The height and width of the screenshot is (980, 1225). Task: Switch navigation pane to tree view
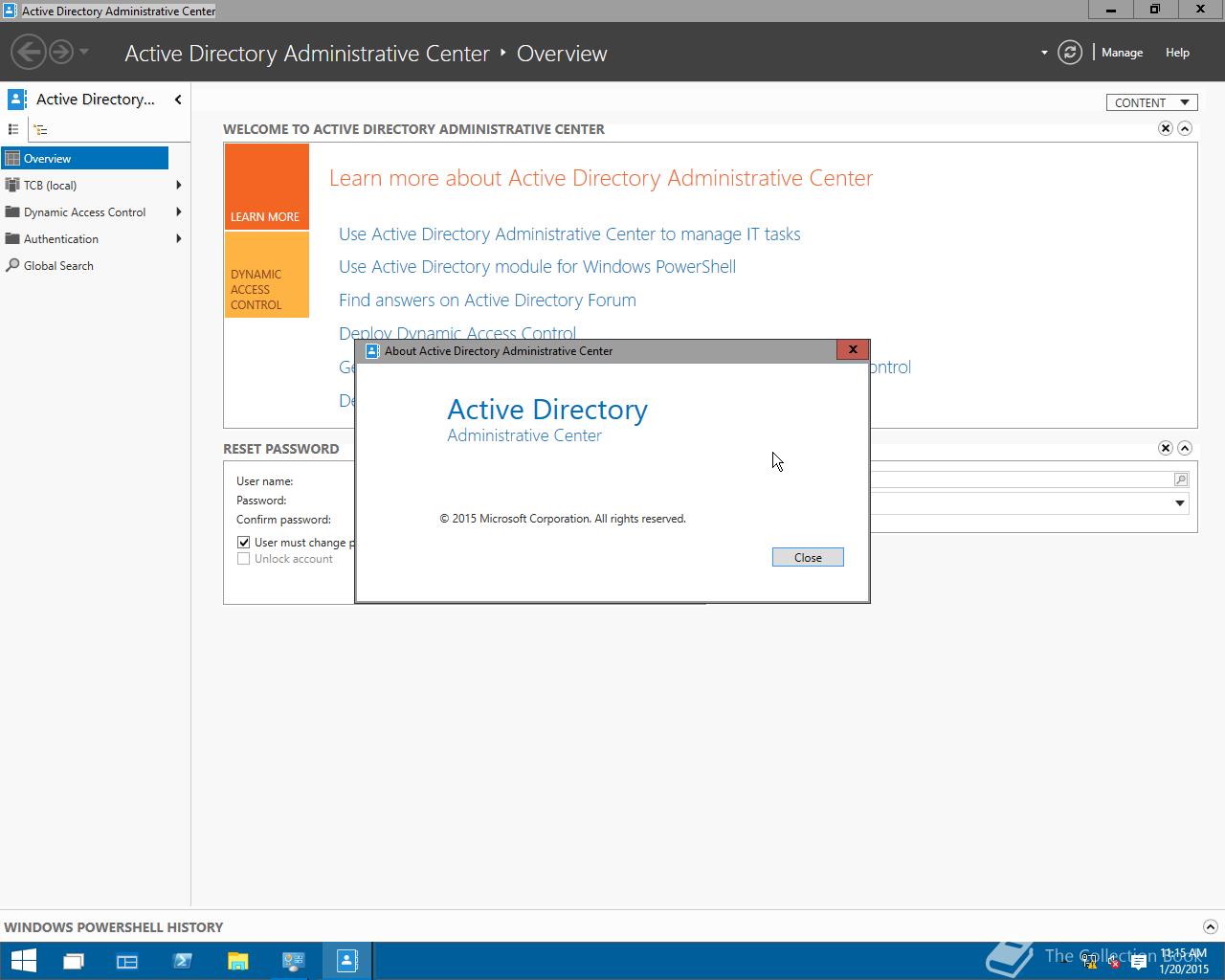coord(40,129)
